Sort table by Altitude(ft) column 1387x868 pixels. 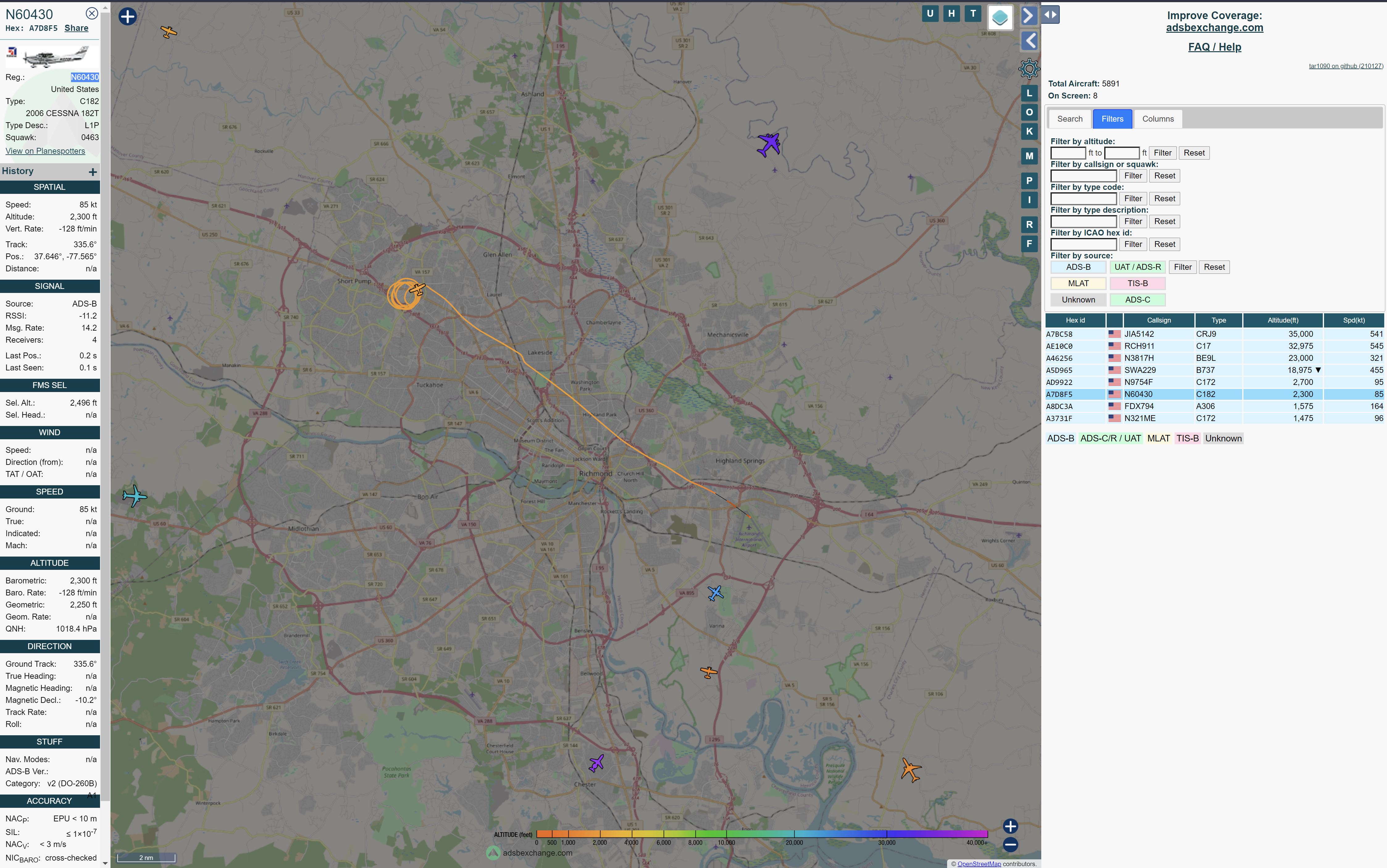[x=1283, y=320]
